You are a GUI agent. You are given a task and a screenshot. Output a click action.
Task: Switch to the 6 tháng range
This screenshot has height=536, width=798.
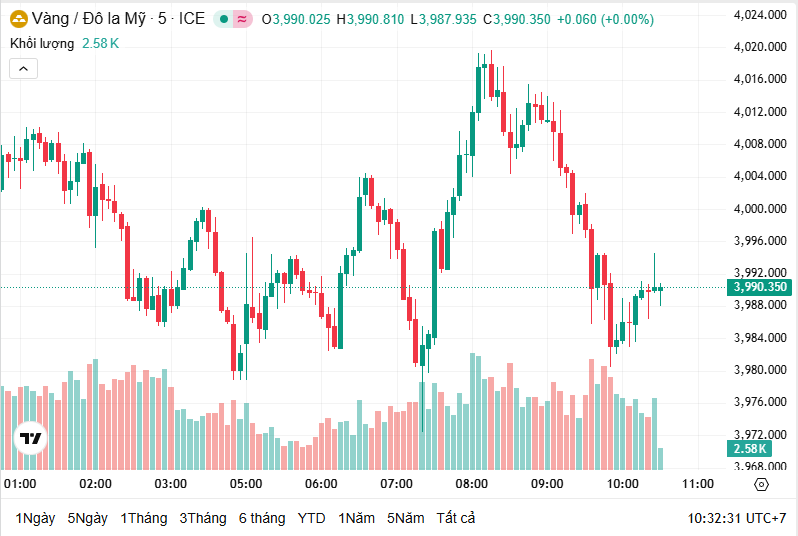coord(262,518)
